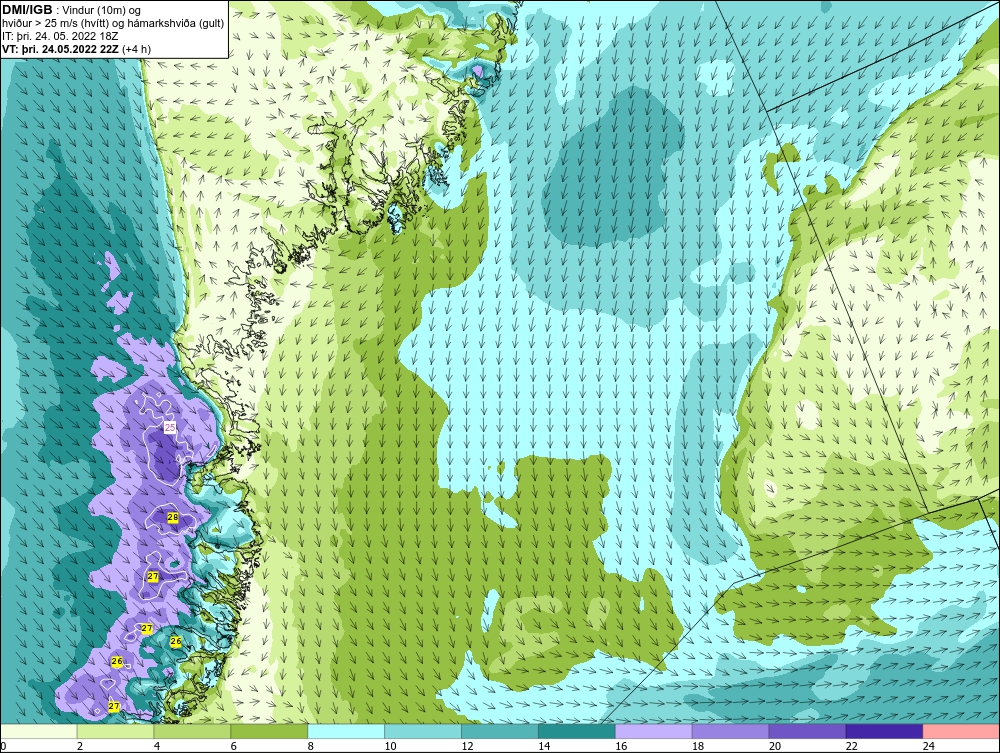Click the legend scale value 24
This screenshot has height=753, width=1000.
coord(929,746)
